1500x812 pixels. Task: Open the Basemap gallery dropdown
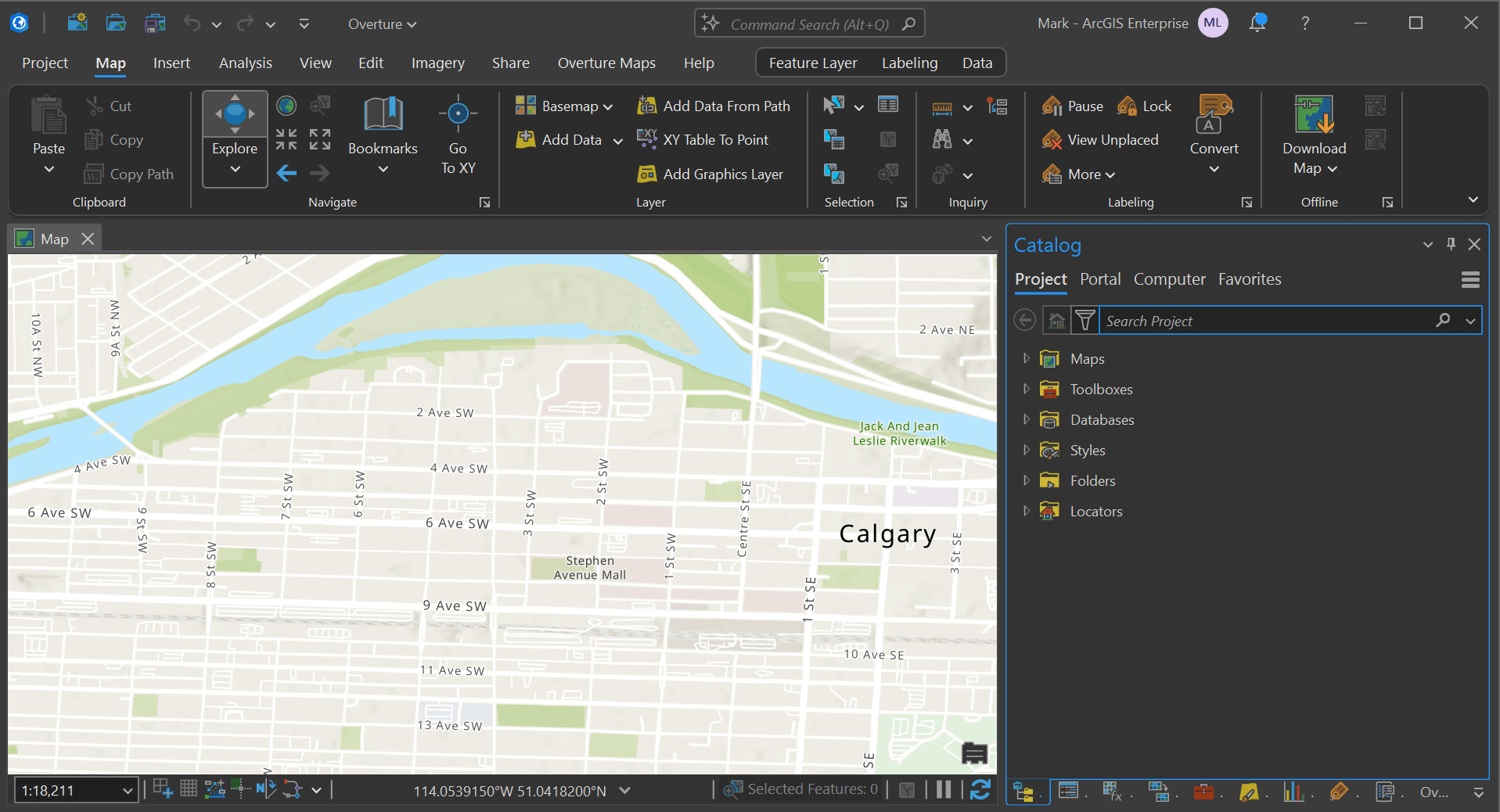pyautogui.click(x=564, y=106)
